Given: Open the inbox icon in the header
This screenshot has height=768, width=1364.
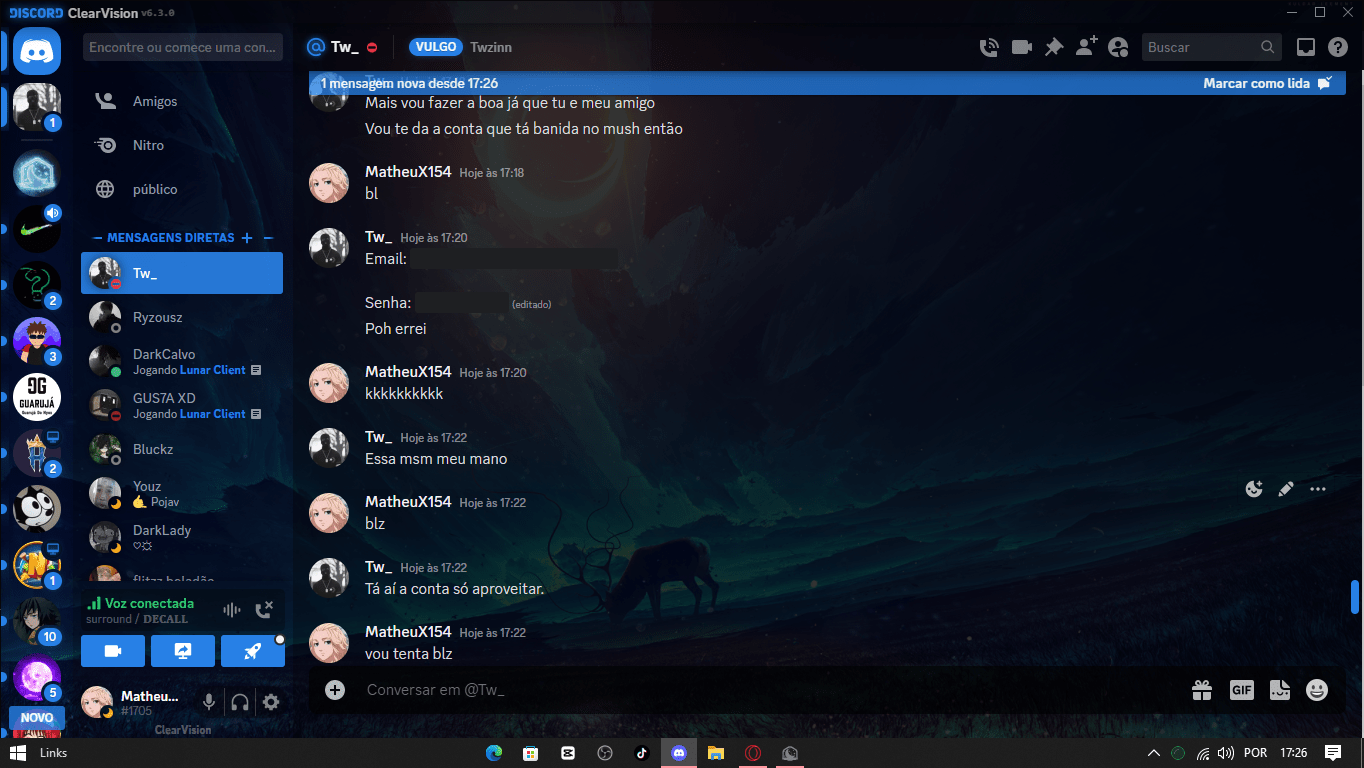Looking at the screenshot, I should pyautogui.click(x=1305, y=47).
